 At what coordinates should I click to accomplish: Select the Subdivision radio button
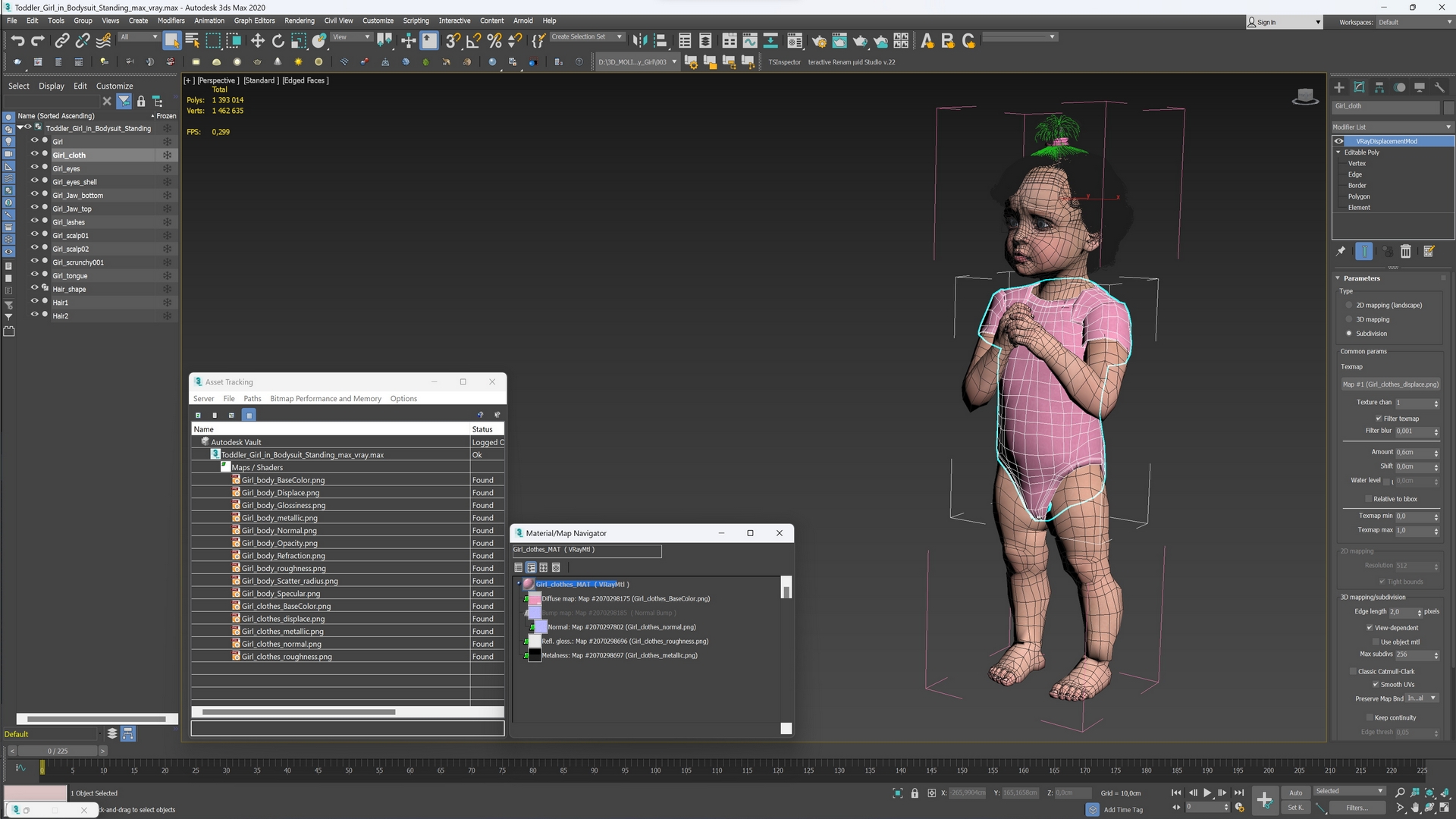coord(1349,334)
